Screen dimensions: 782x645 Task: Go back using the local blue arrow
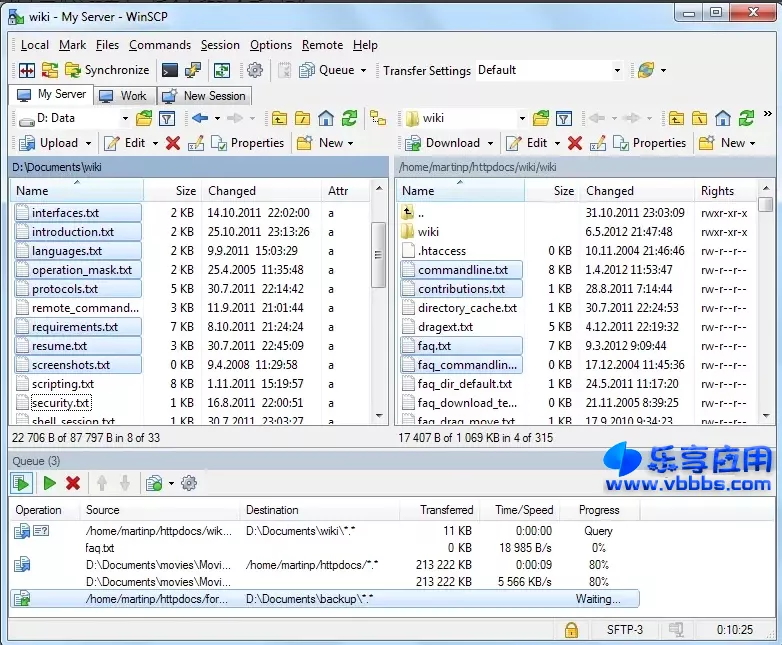(200, 119)
